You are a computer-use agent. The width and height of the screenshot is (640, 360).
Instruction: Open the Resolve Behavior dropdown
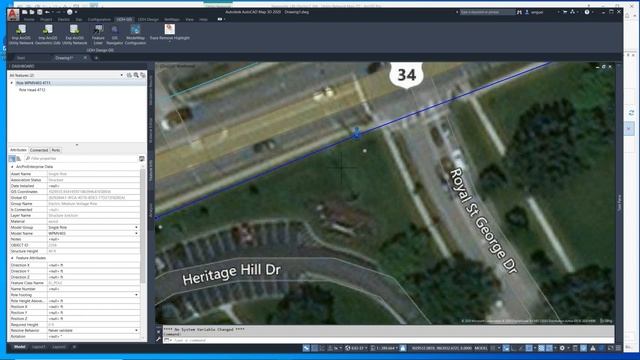(x=136, y=331)
